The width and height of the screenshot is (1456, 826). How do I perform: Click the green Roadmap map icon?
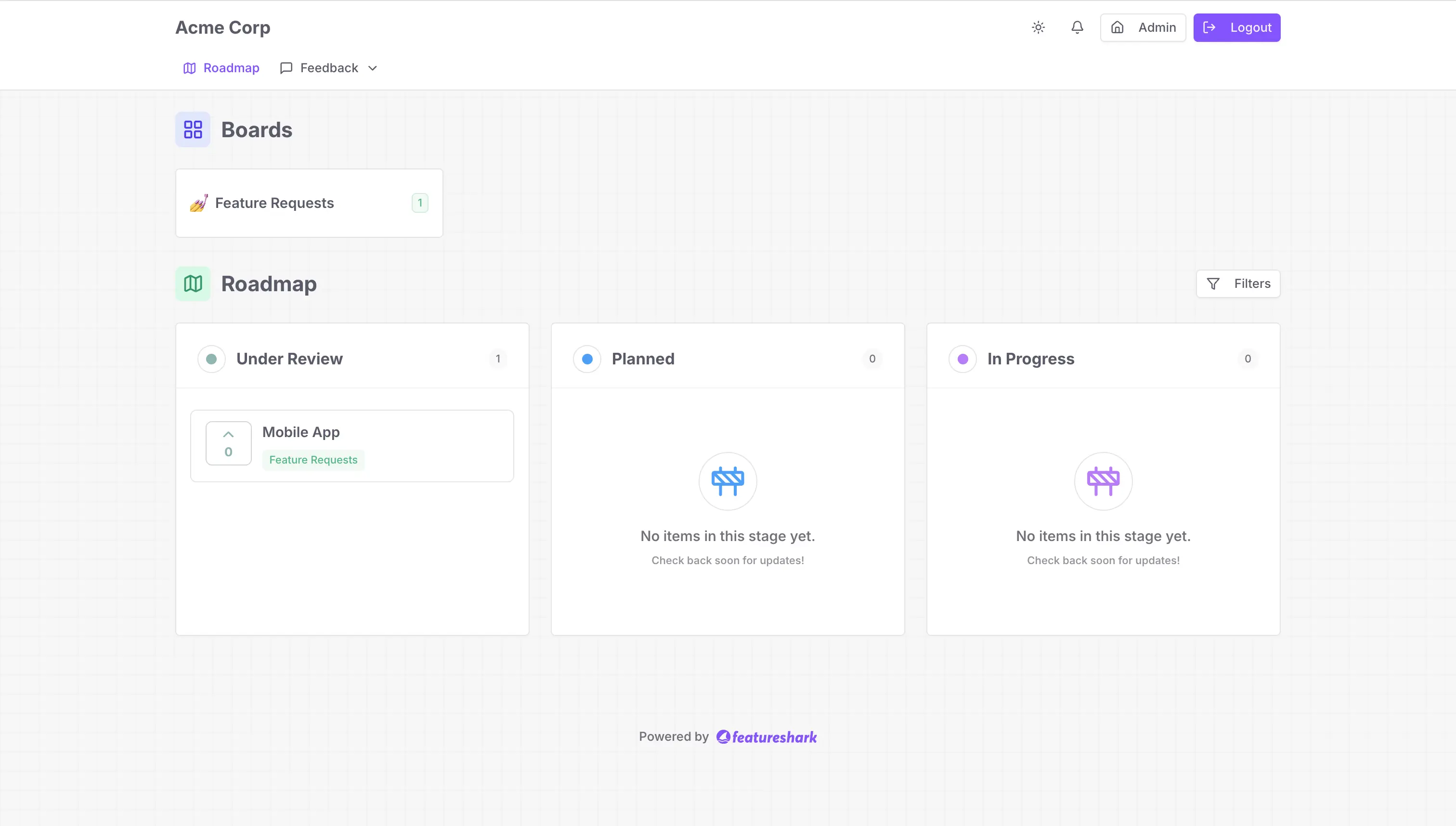tap(193, 284)
